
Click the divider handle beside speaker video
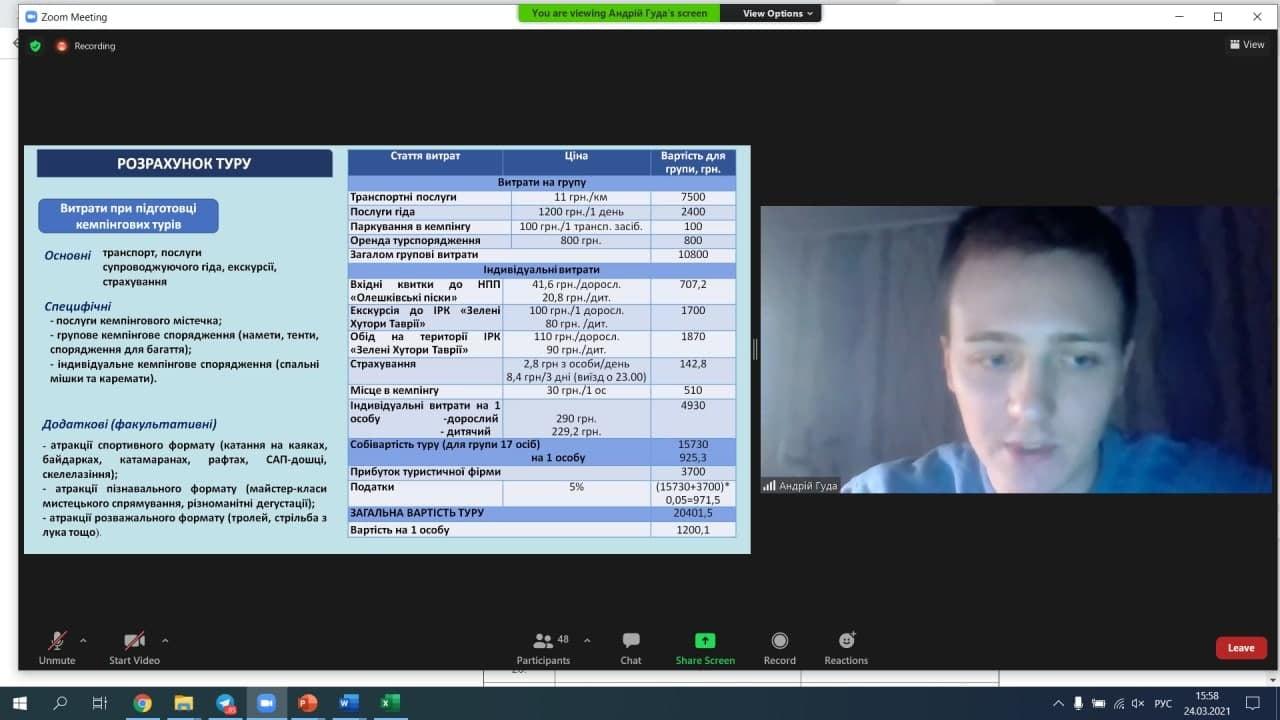(755, 349)
